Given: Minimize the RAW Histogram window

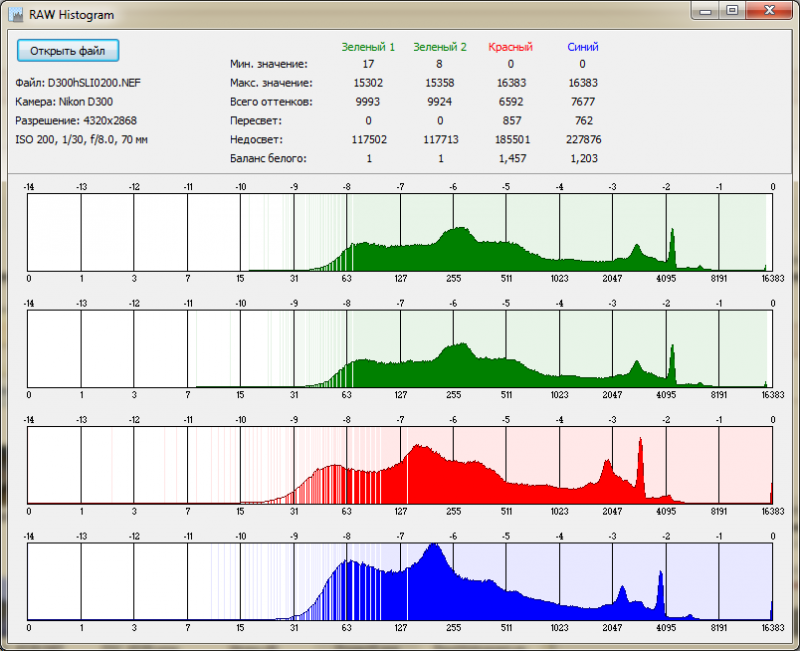Looking at the screenshot, I should pos(706,10).
